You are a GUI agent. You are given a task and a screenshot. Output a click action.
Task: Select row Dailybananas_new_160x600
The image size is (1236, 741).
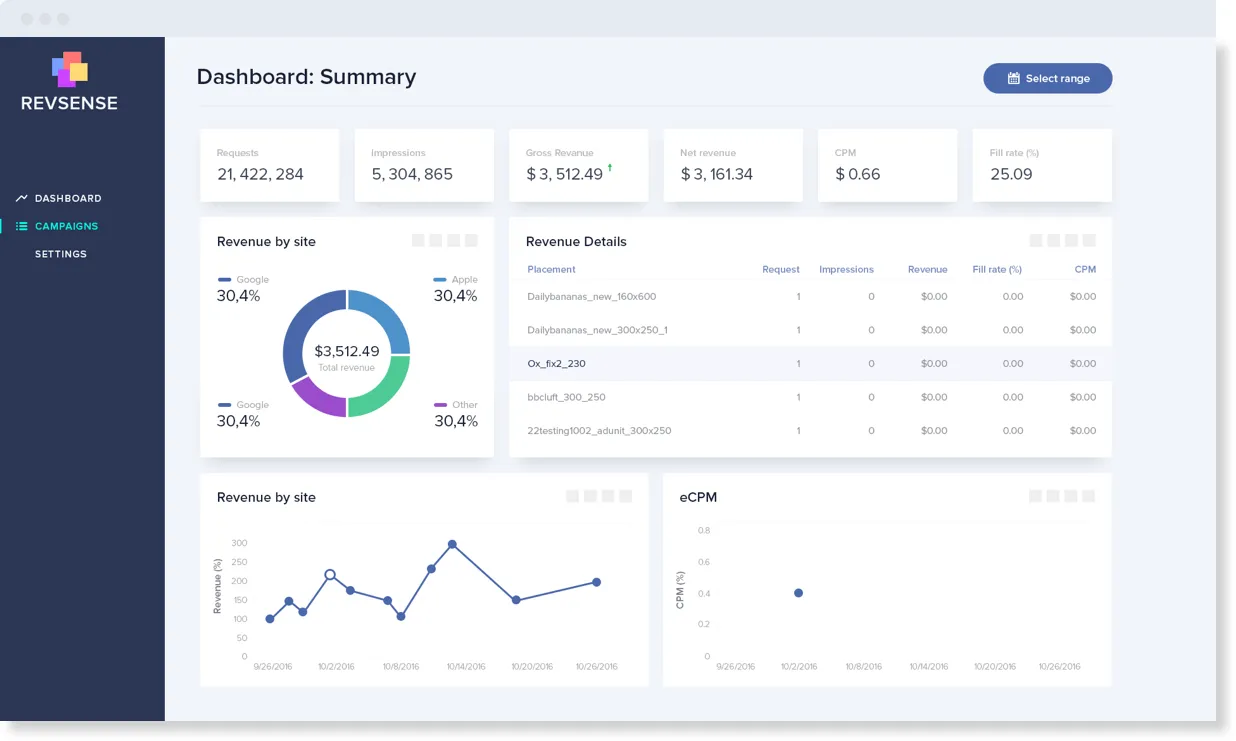[x=810, y=297]
